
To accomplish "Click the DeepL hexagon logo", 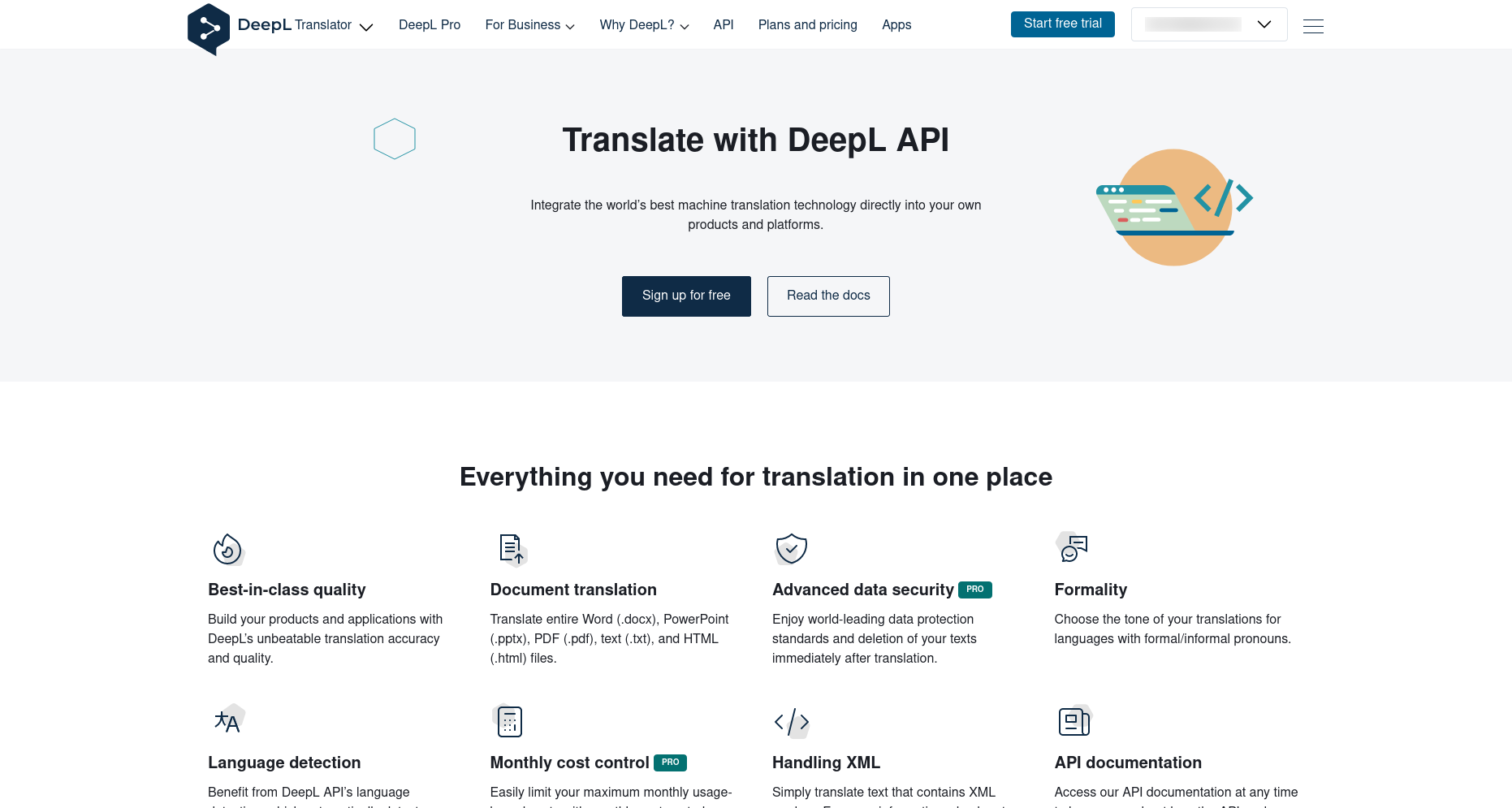I will click(209, 29).
